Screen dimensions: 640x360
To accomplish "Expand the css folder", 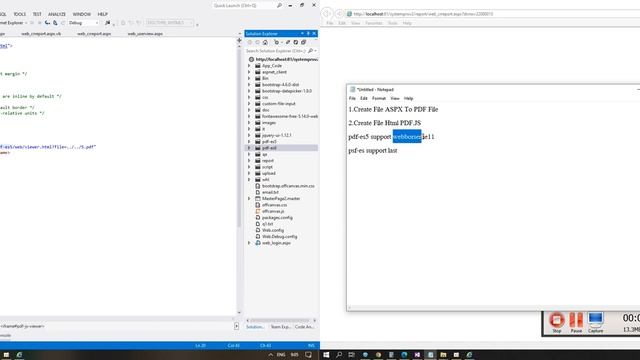I will [249, 97].
